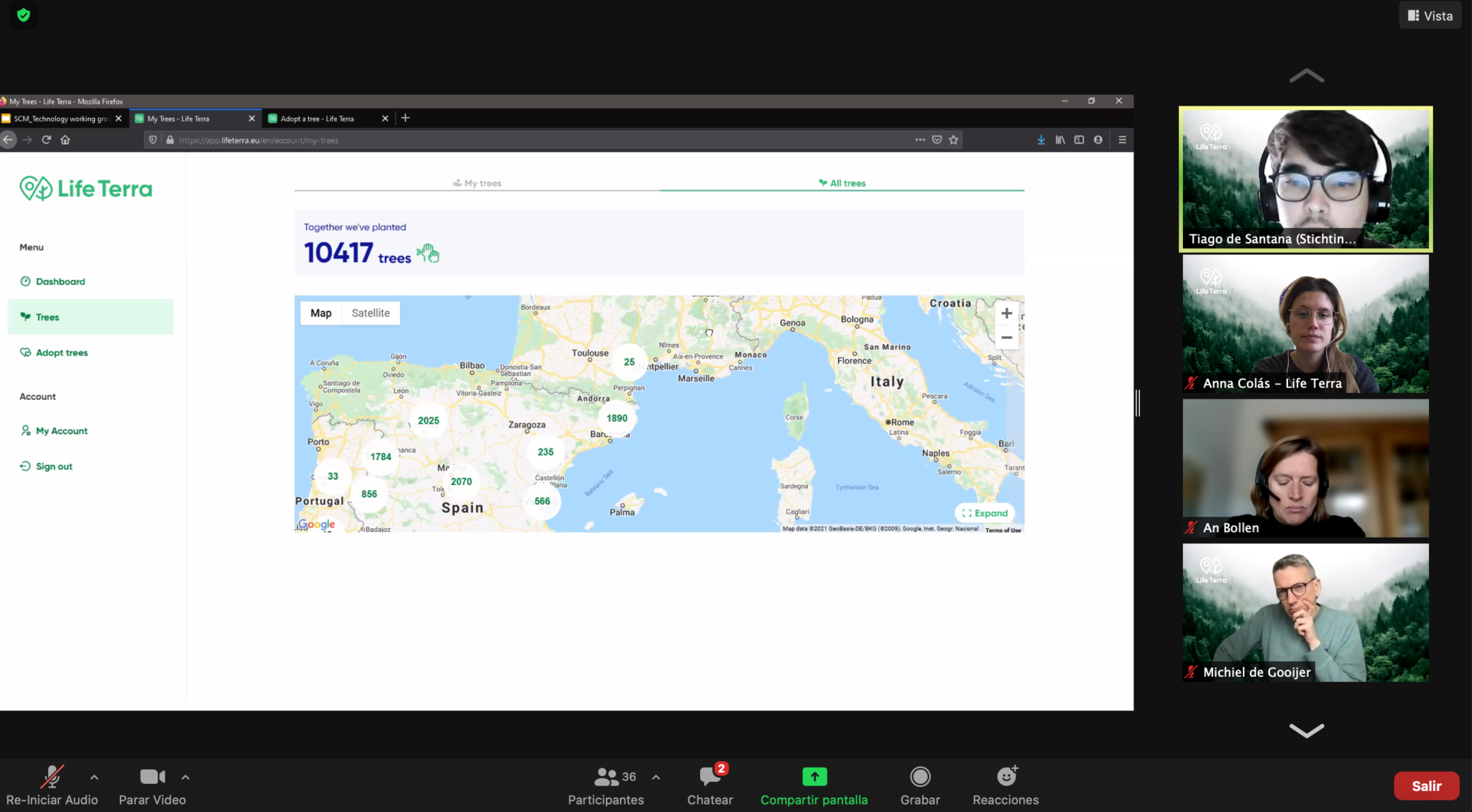
Task: Select Map view on the map
Action: pyautogui.click(x=321, y=313)
